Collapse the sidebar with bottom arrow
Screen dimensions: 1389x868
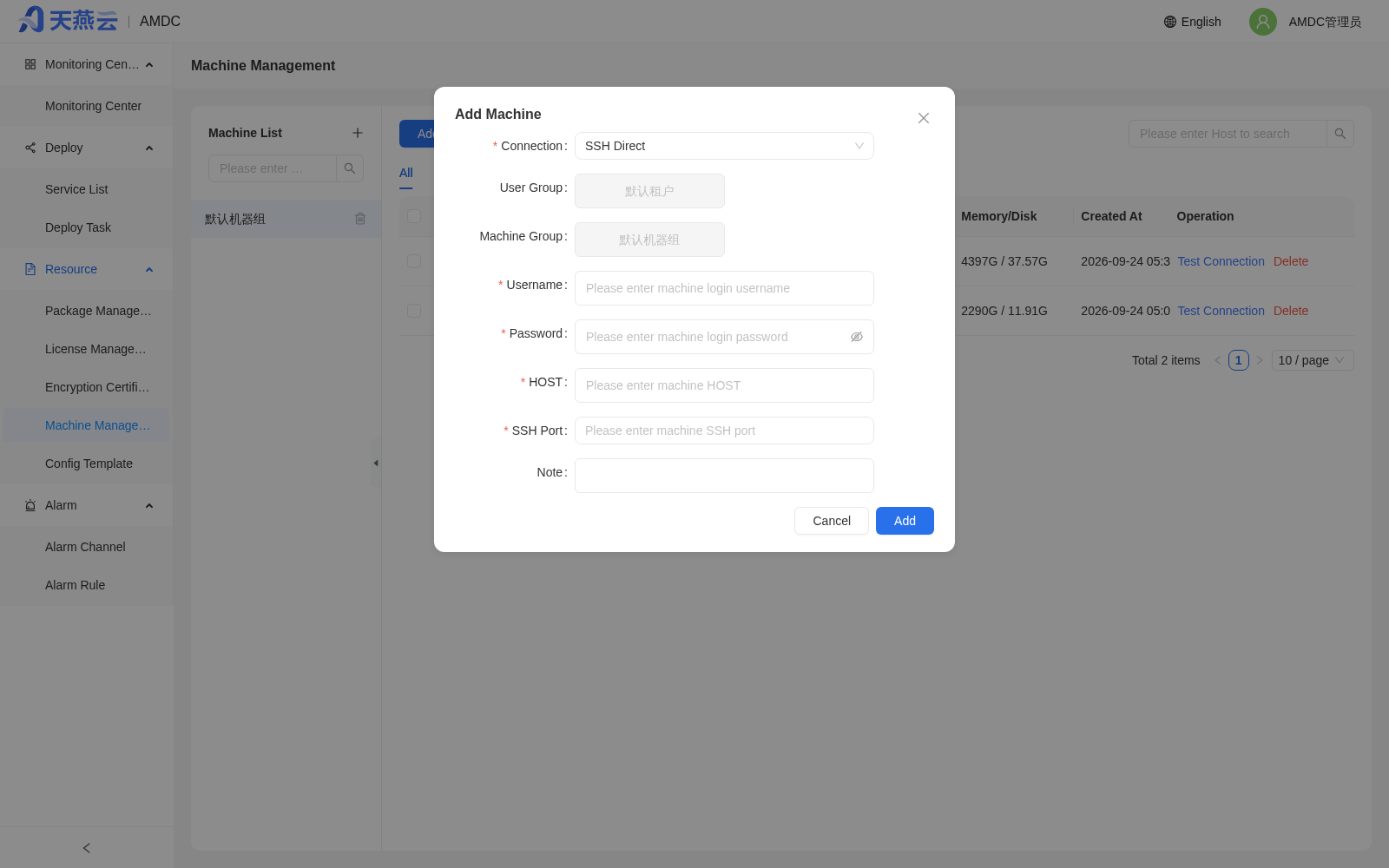coord(87,848)
